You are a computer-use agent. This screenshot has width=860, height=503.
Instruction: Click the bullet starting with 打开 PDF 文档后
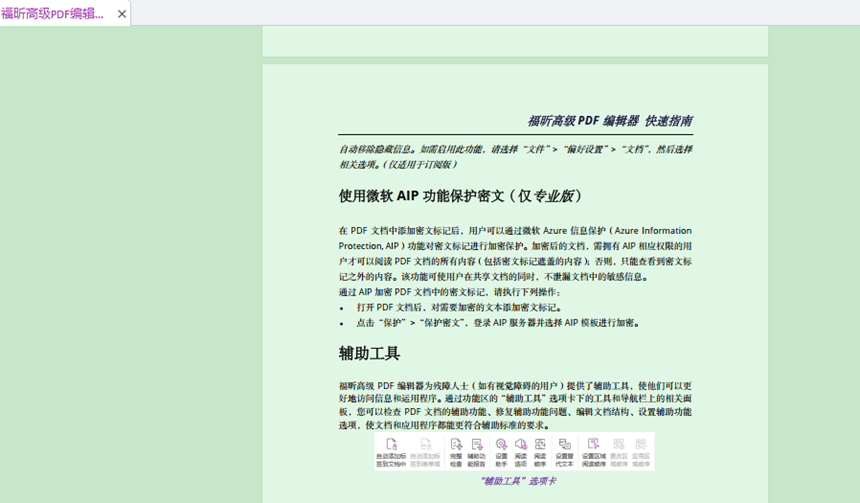(x=459, y=308)
